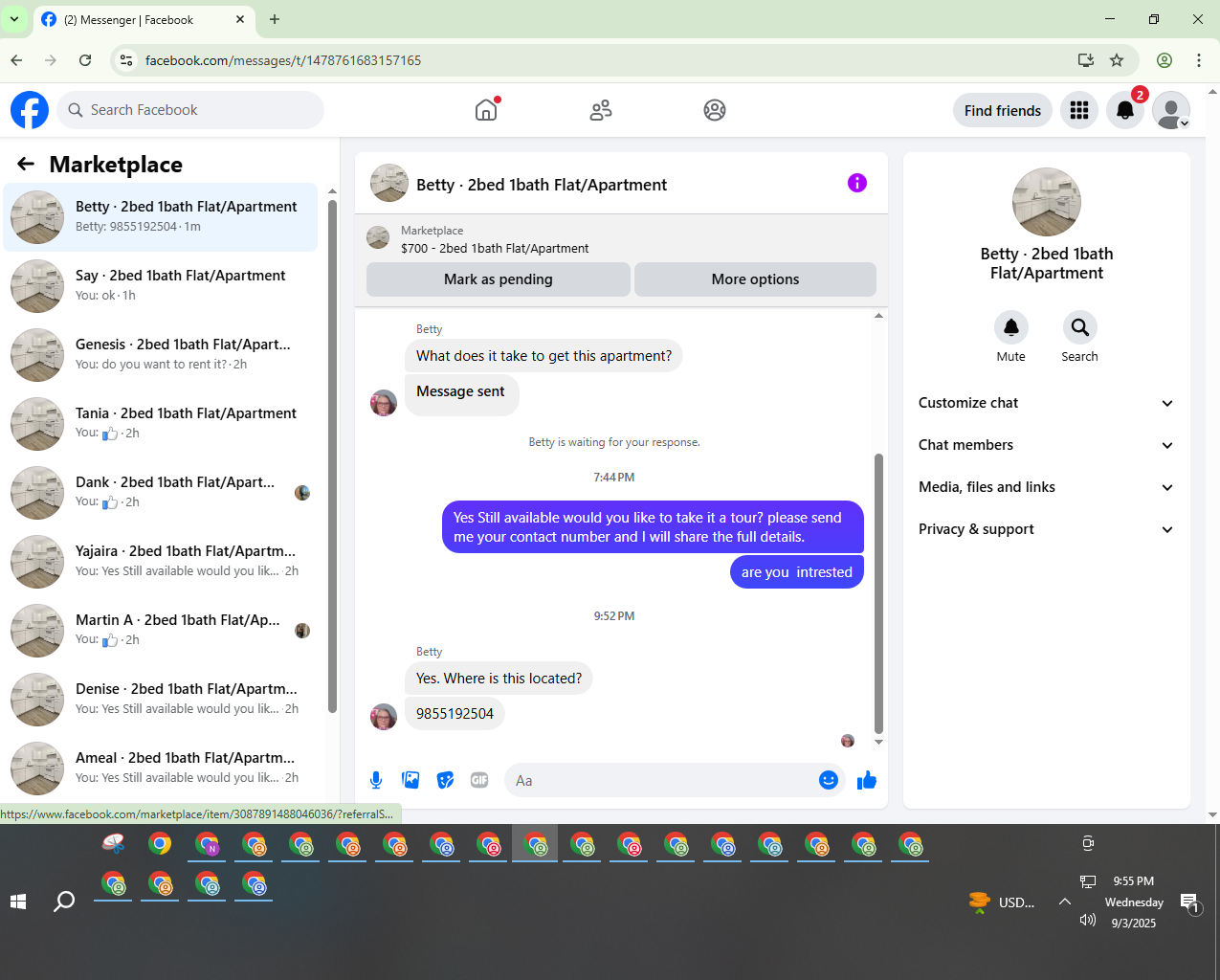The height and width of the screenshot is (980, 1220).
Task: Open the Windows Start button
Action: 18,902
